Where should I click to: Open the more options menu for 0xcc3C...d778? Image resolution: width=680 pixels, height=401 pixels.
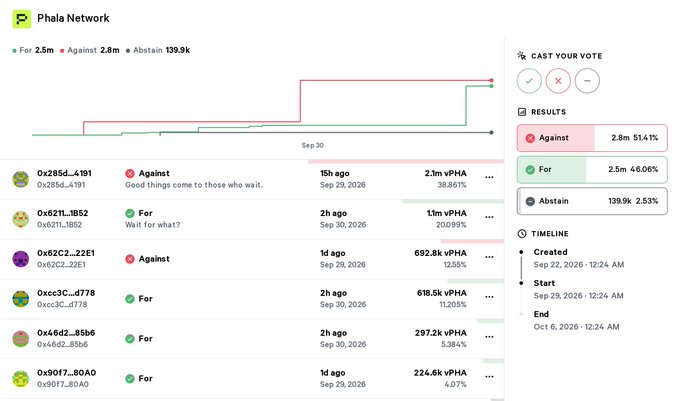point(489,297)
